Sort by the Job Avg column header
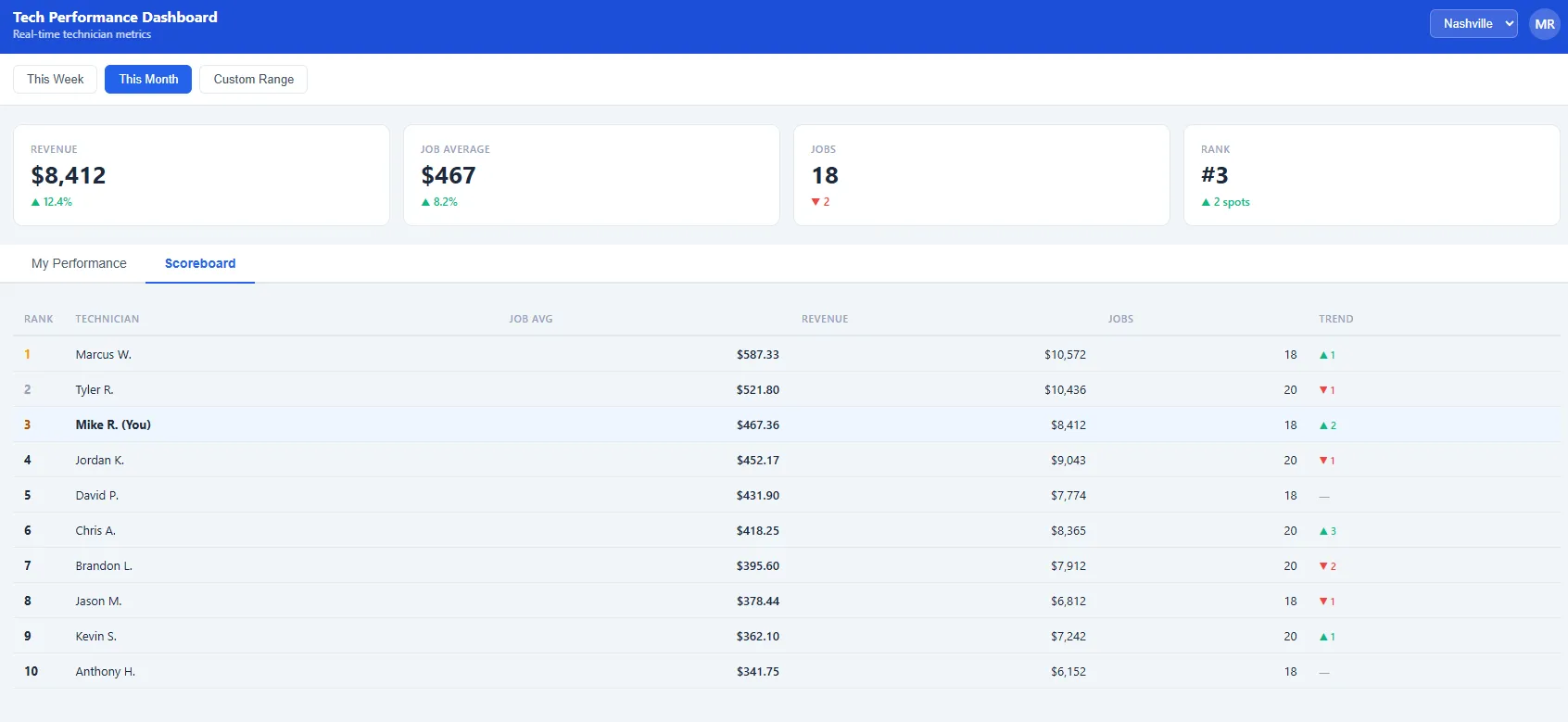 click(x=530, y=319)
